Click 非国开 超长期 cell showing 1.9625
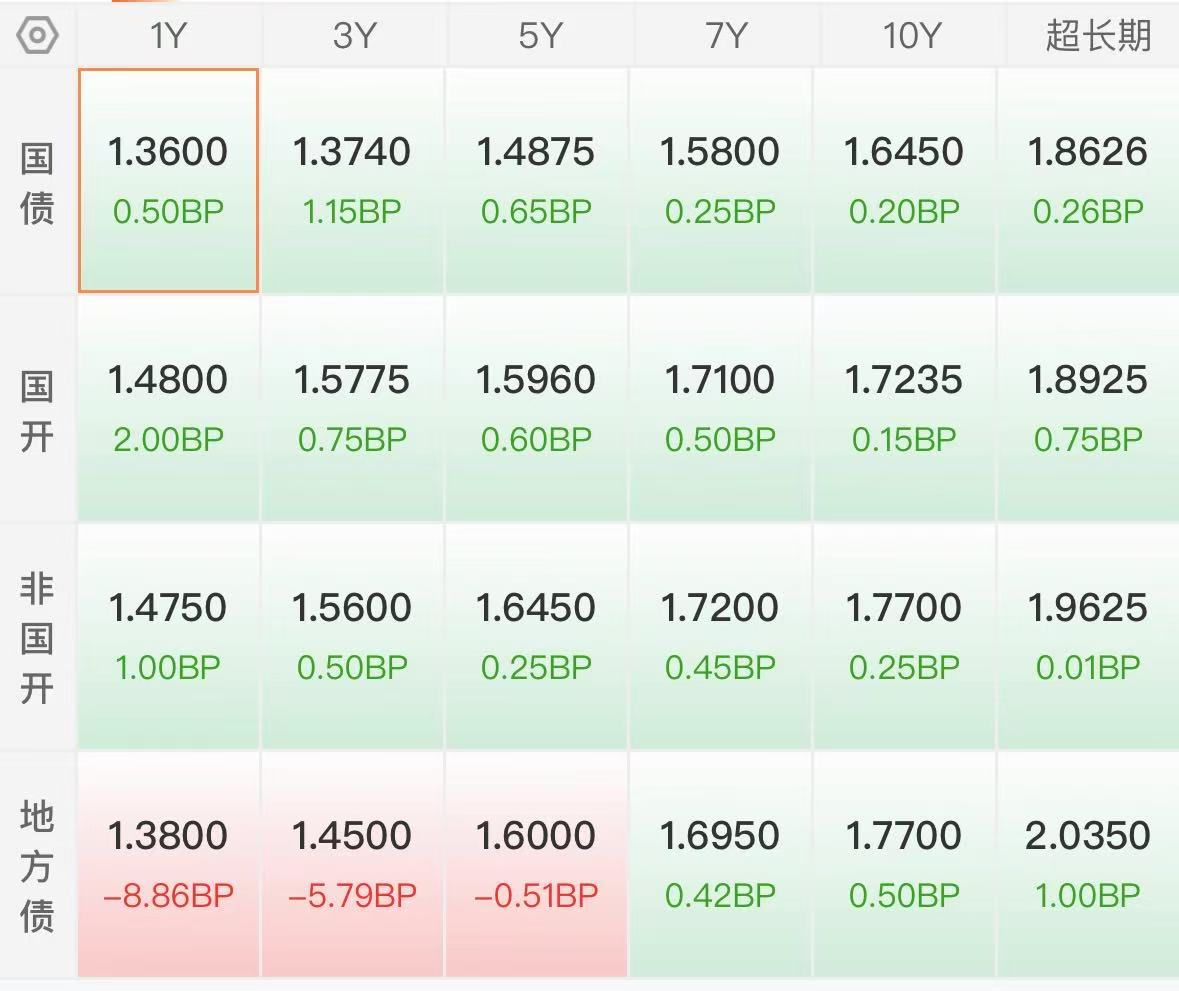This screenshot has height=991, width=1179. 1089,637
